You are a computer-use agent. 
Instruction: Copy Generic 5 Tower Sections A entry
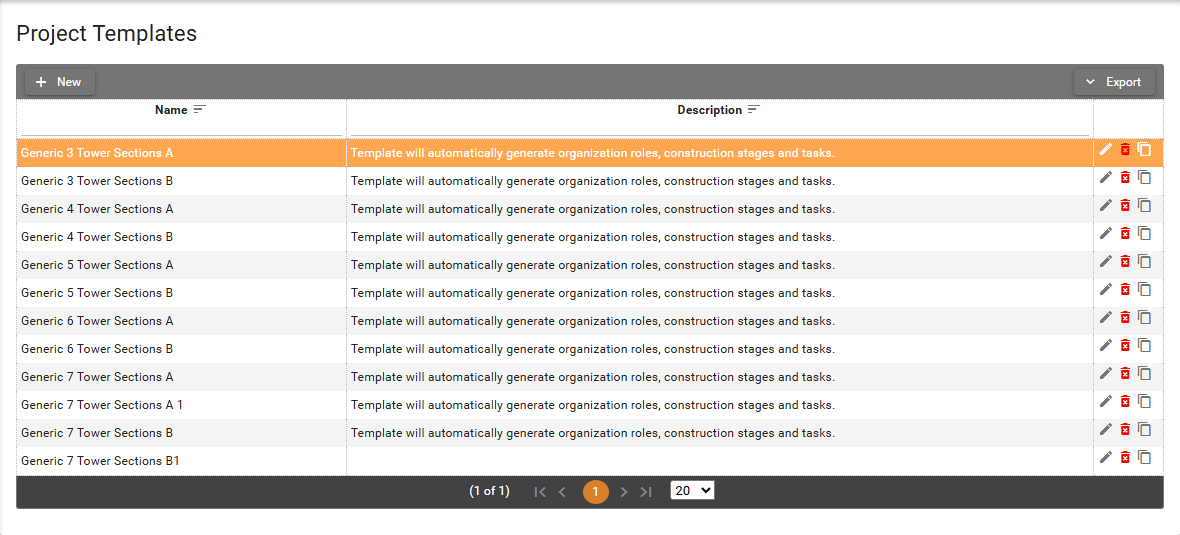[1145, 261]
